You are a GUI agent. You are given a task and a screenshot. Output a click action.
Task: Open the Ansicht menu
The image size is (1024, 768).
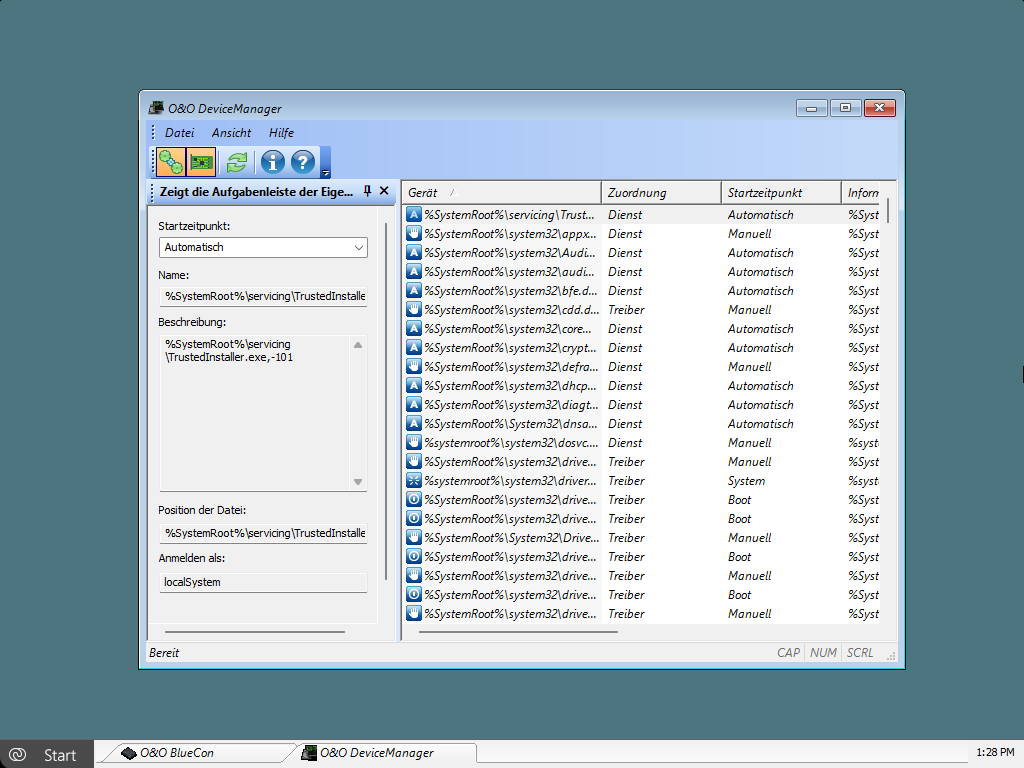(x=231, y=133)
